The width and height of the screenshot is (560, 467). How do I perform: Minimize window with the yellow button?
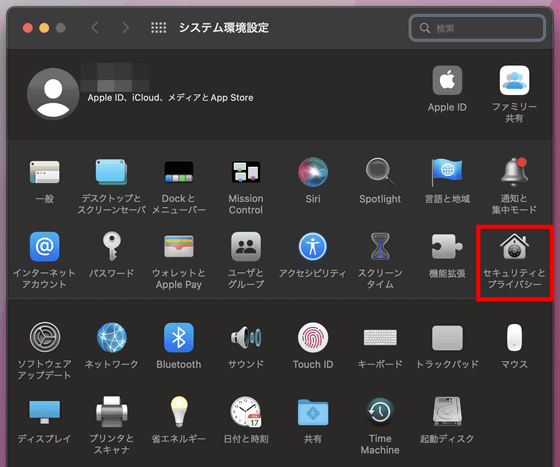44,28
